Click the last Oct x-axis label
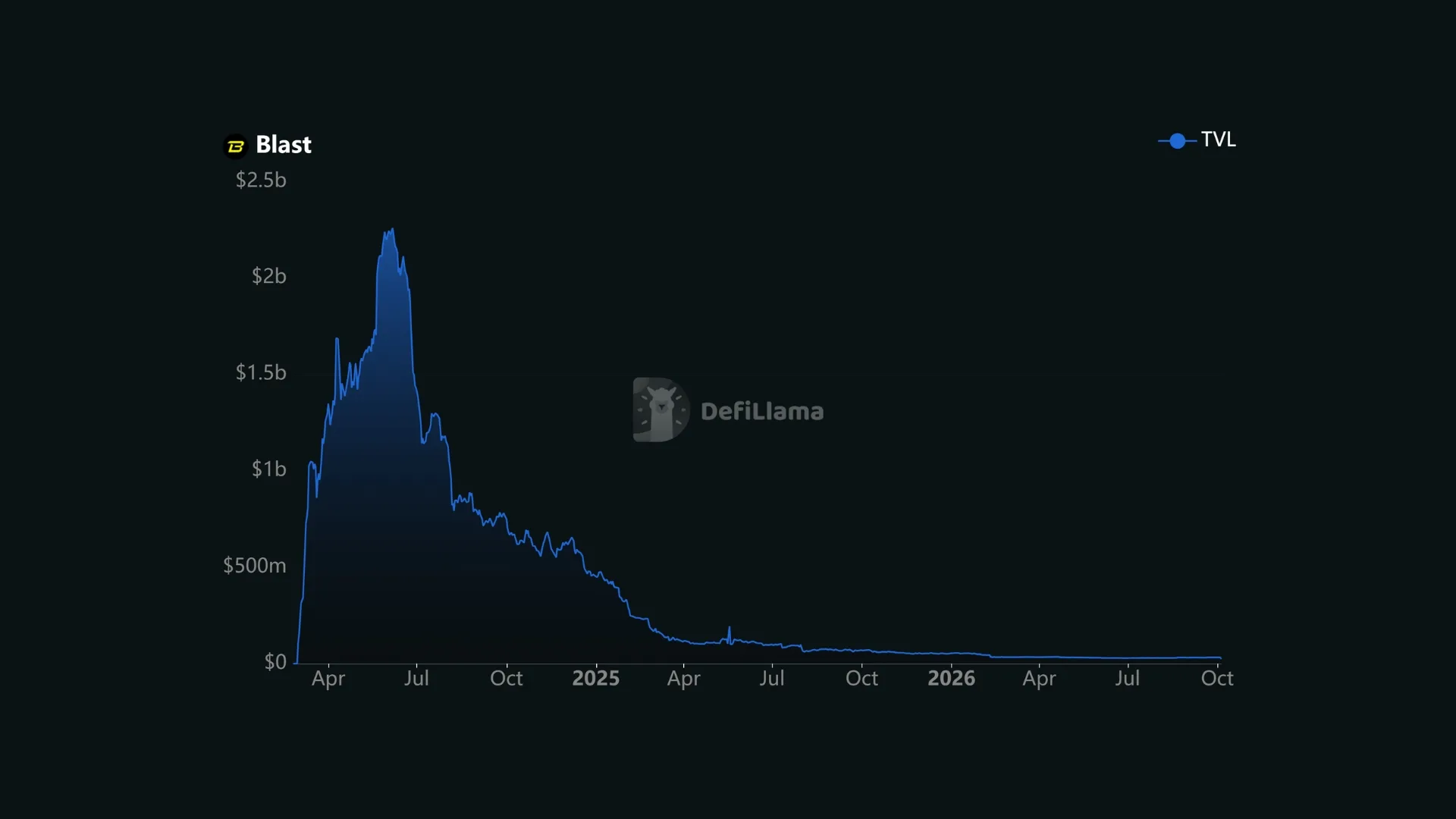The width and height of the screenshot is (1456, 819). pyautogui.click(x=1217, y=678)
